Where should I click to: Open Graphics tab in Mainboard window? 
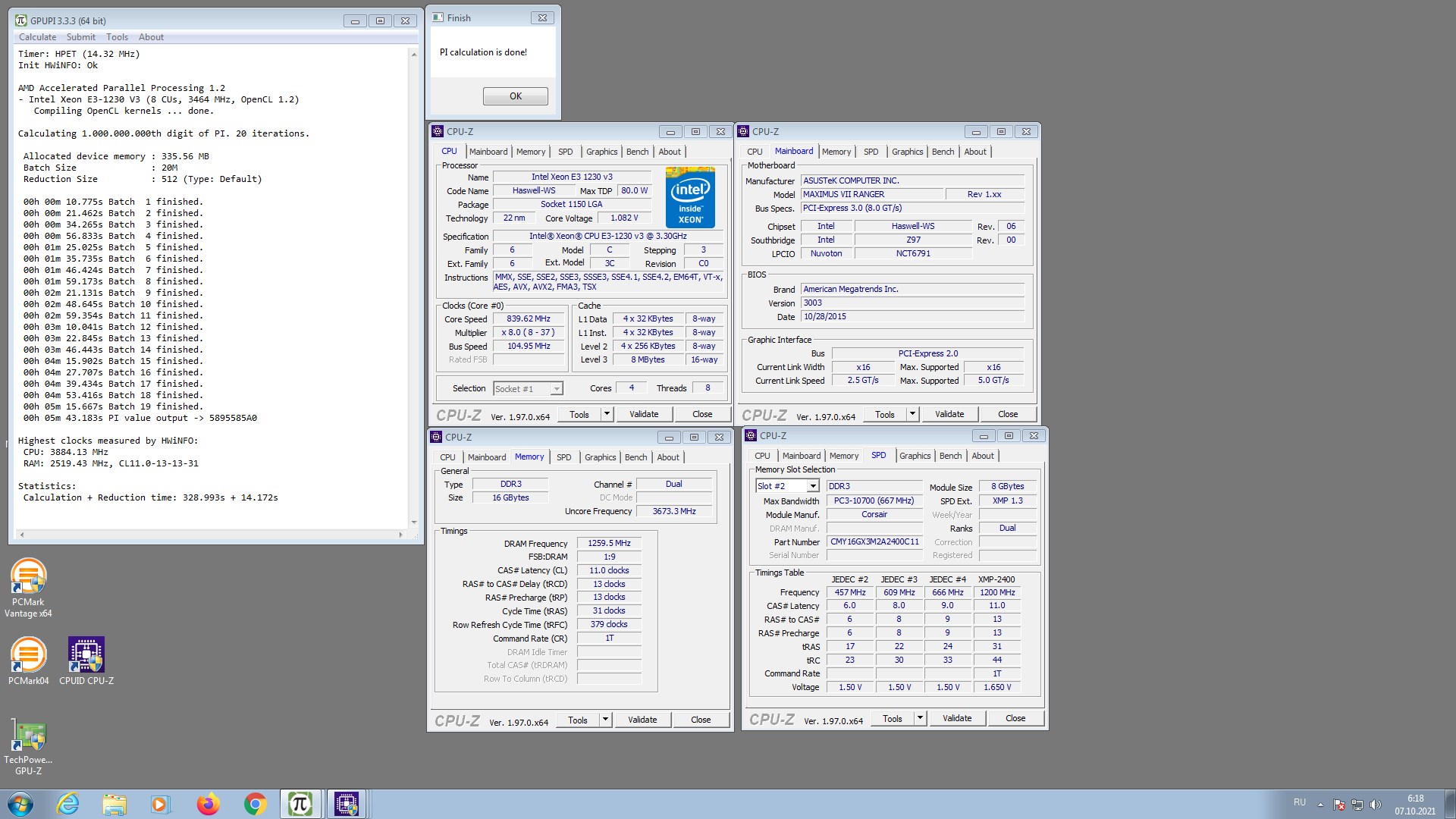coord(908,152)
